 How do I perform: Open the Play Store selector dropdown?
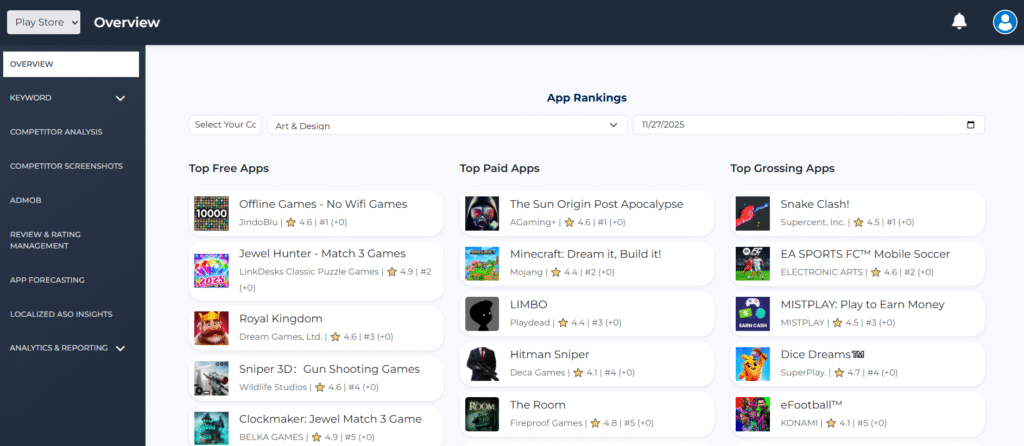tap(43, 22)
